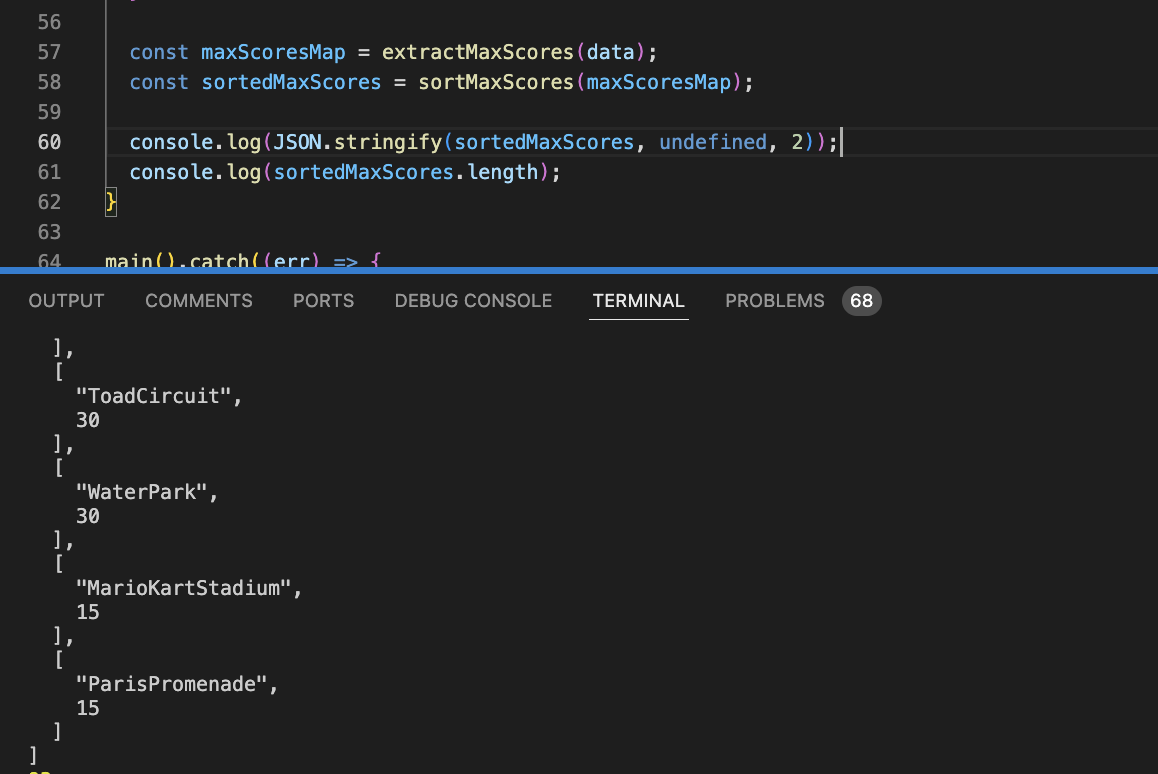Screen dimensions: 1158x774
Task: Click the 68 problems count badge
Action: pos(861,301)
